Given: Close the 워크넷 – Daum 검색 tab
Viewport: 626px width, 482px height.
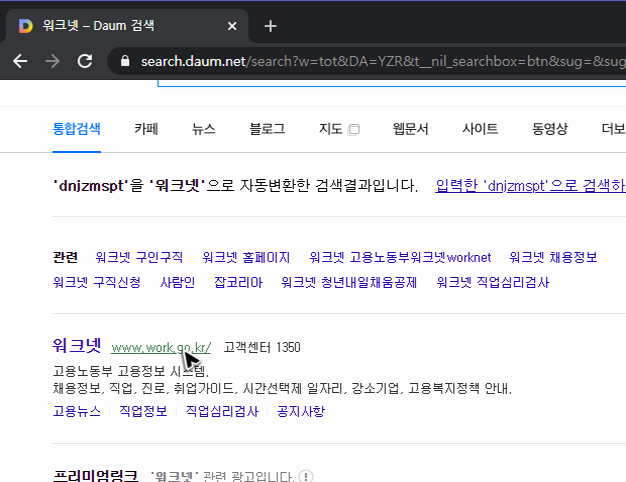Looking at the screenshot, I should (x=232, y=26).
